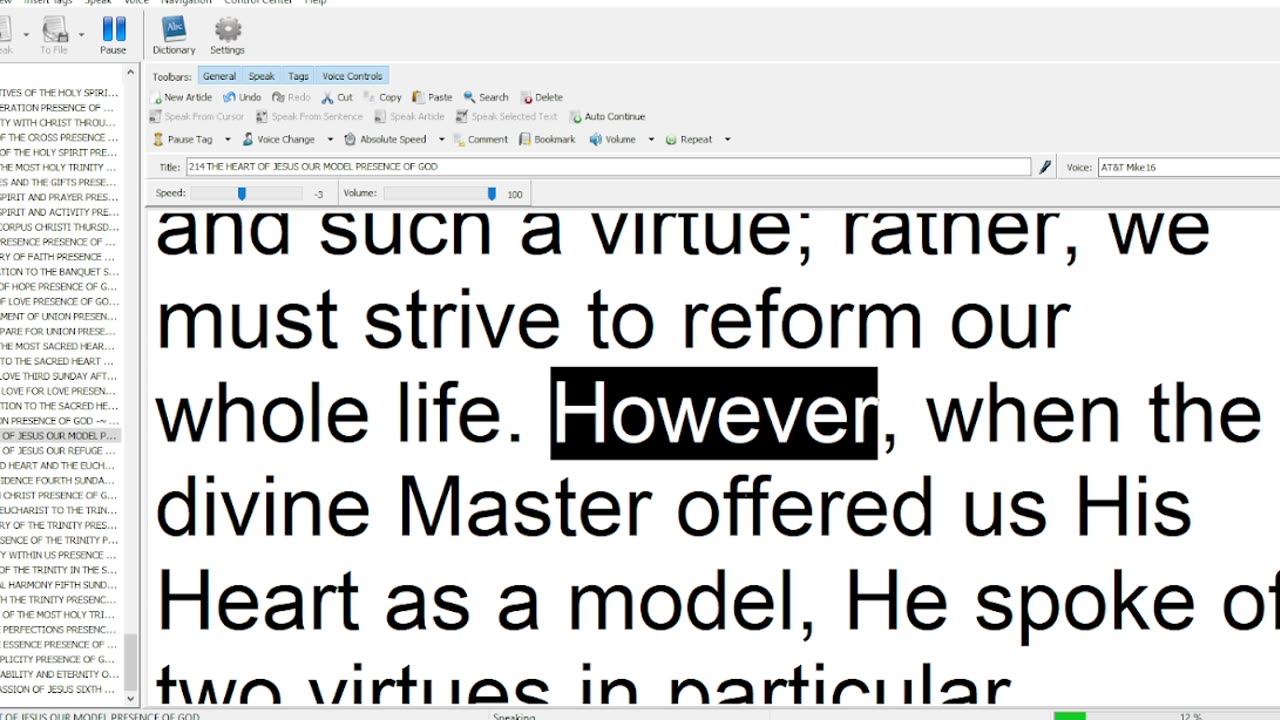Open the Insert Tags menu
This screenshot has height=720, width=1280.
point(48,2)
